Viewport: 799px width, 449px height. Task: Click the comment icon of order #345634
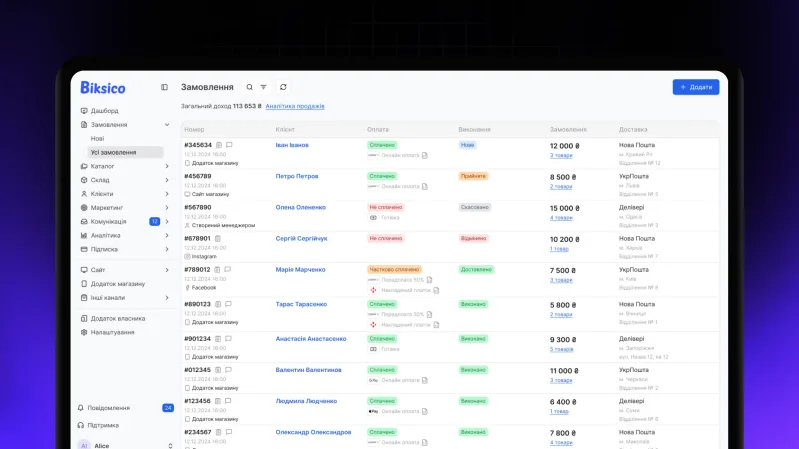pyautogui.click(x=229, y=145)
